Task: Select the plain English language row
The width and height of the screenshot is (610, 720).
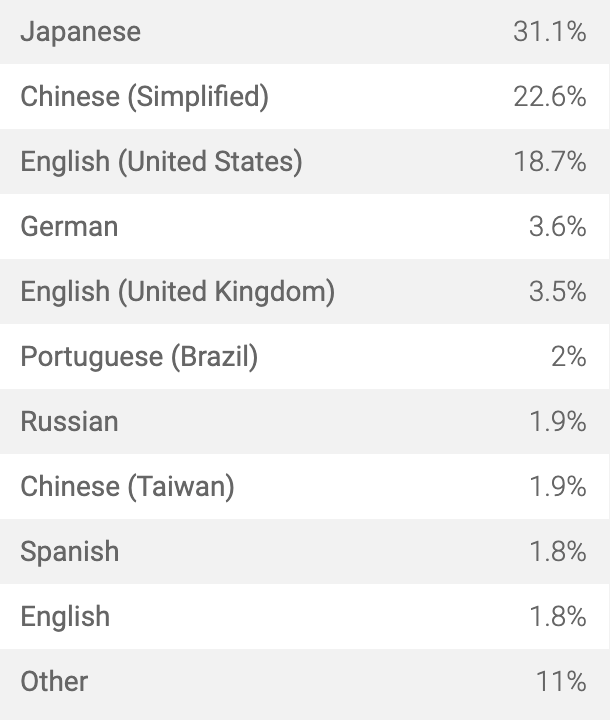Action: point(305,616)
